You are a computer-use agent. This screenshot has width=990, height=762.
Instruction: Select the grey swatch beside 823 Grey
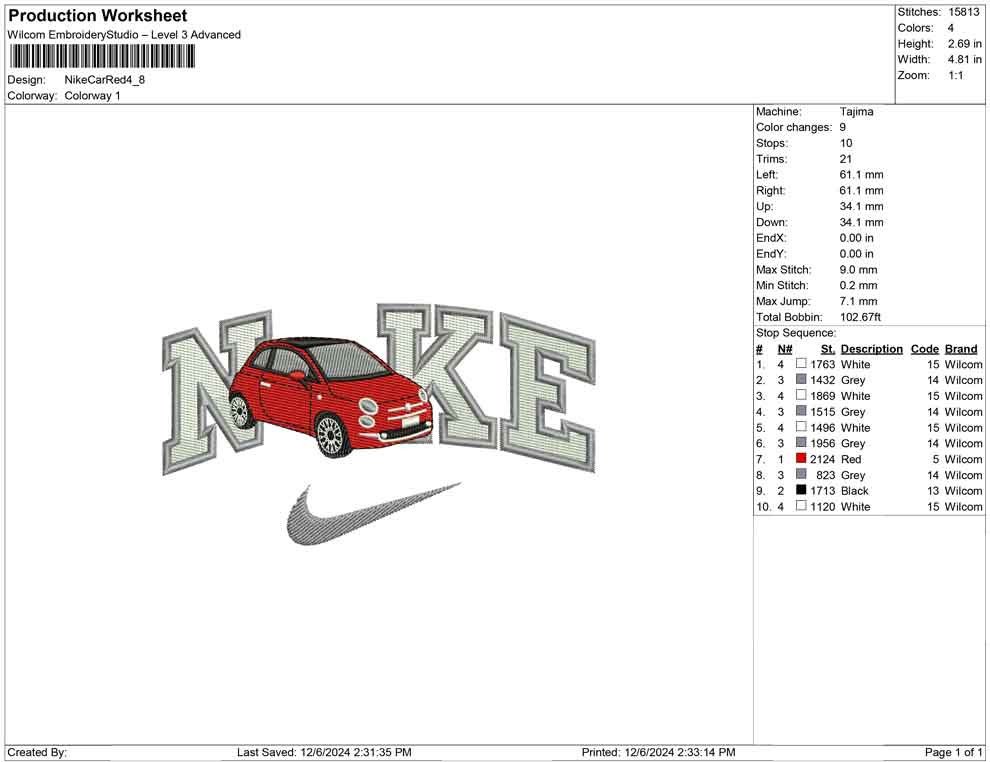pos(801,474)
